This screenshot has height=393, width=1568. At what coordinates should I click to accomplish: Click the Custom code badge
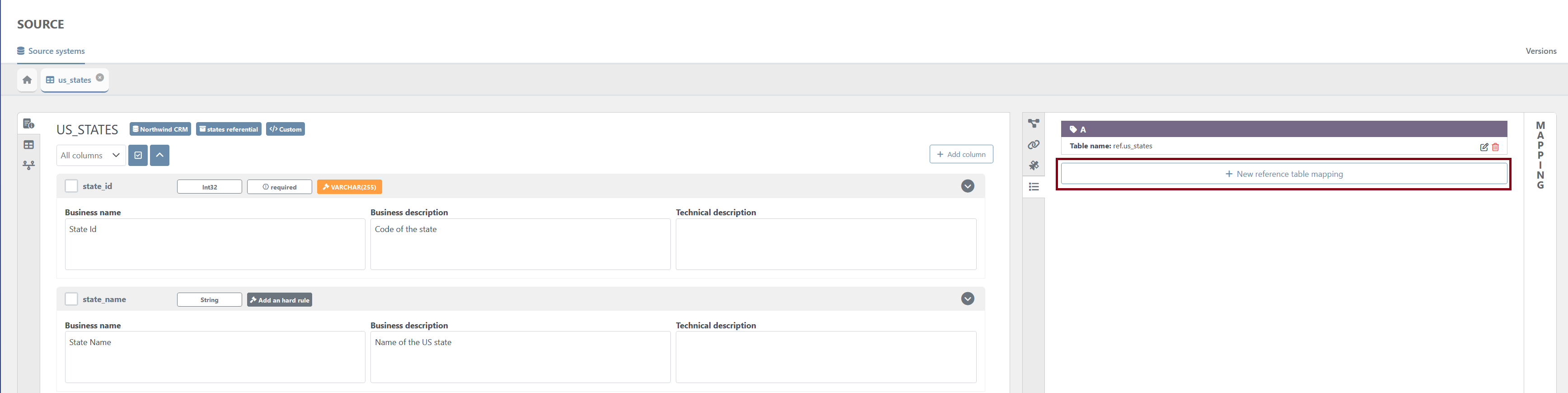click(x=286, y=129)
